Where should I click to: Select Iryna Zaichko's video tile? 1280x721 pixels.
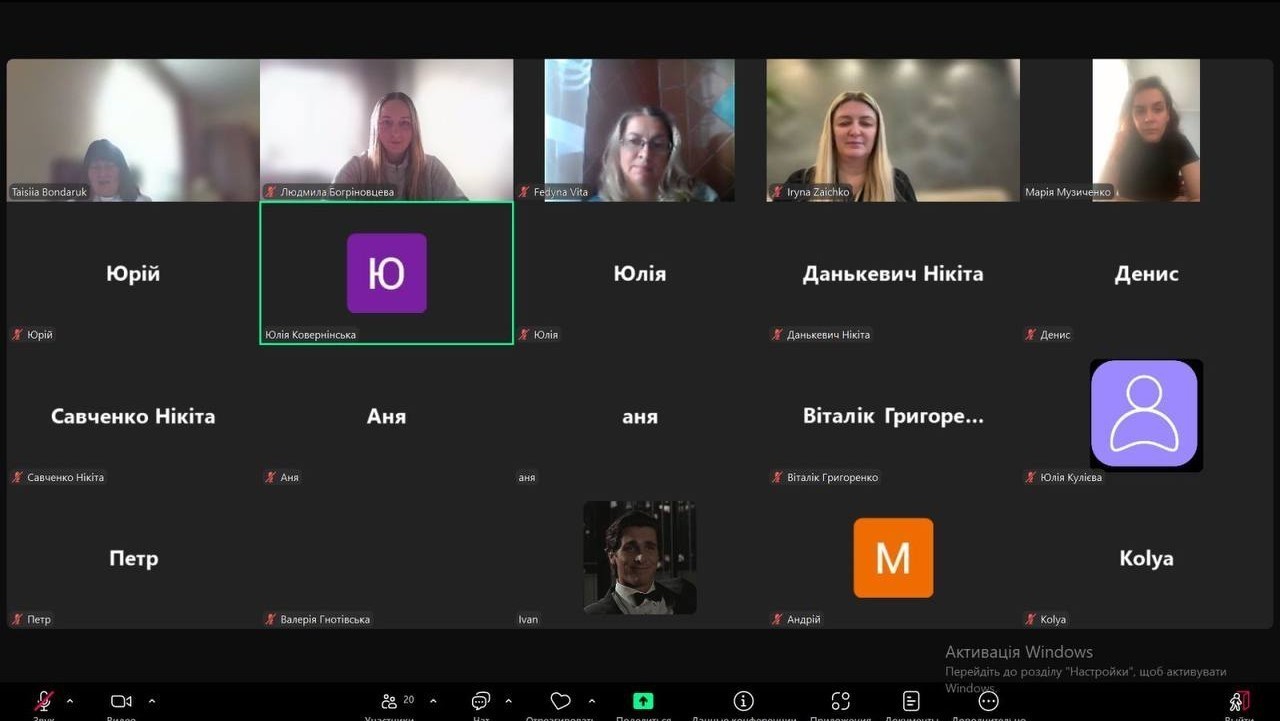[893, 130]
